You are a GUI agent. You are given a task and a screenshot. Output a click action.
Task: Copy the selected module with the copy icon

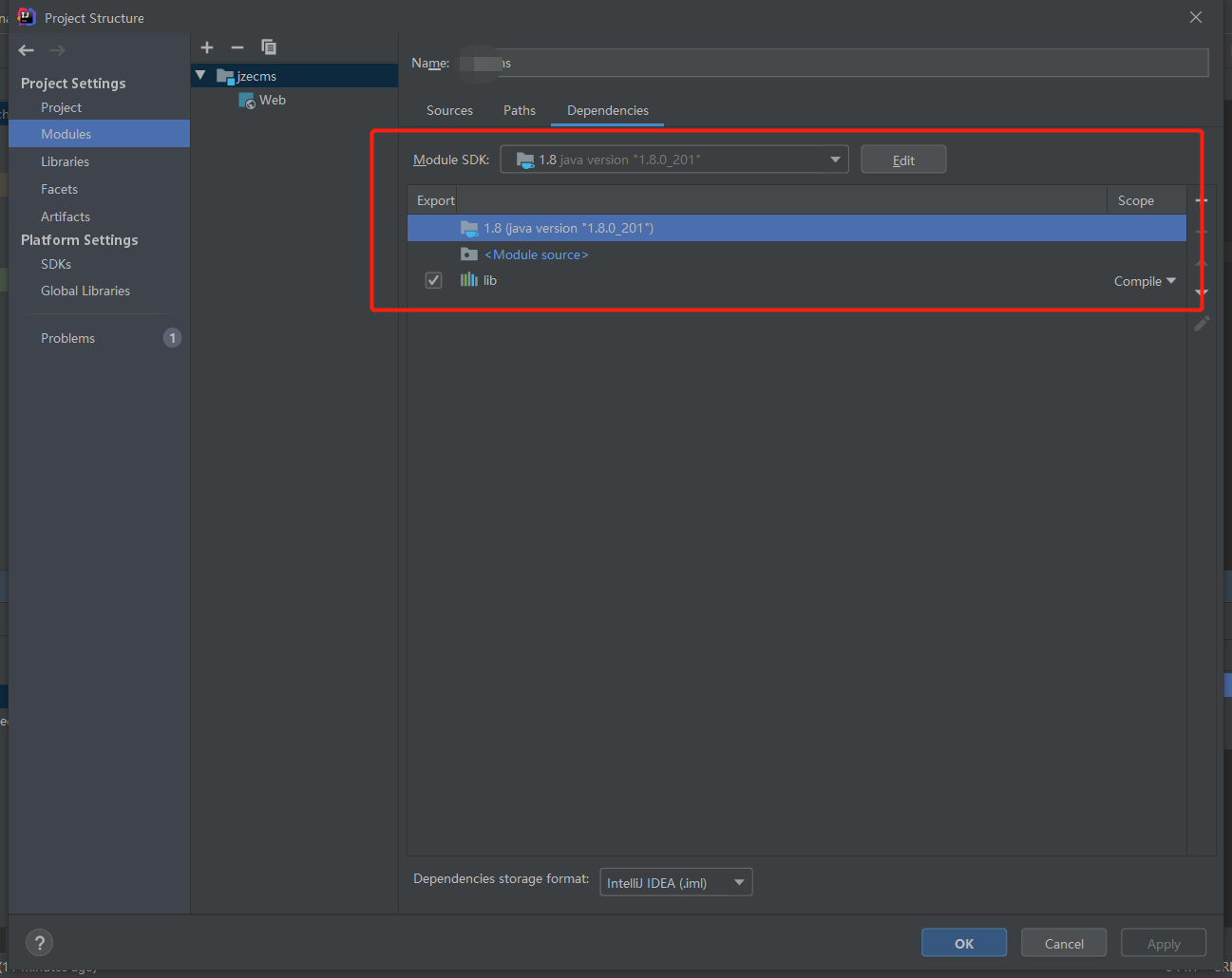269,47
